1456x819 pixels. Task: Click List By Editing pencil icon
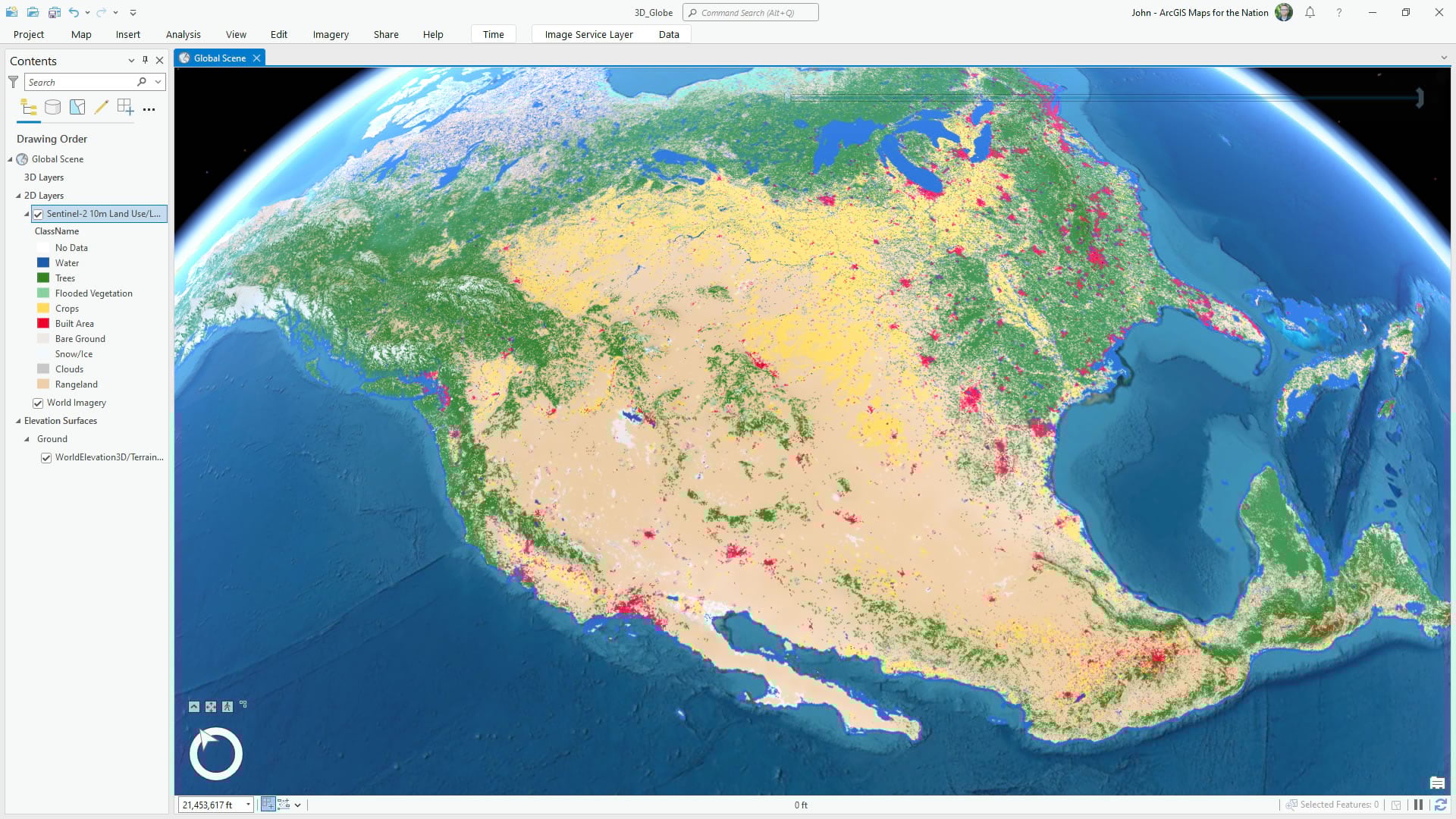[101, 108]
